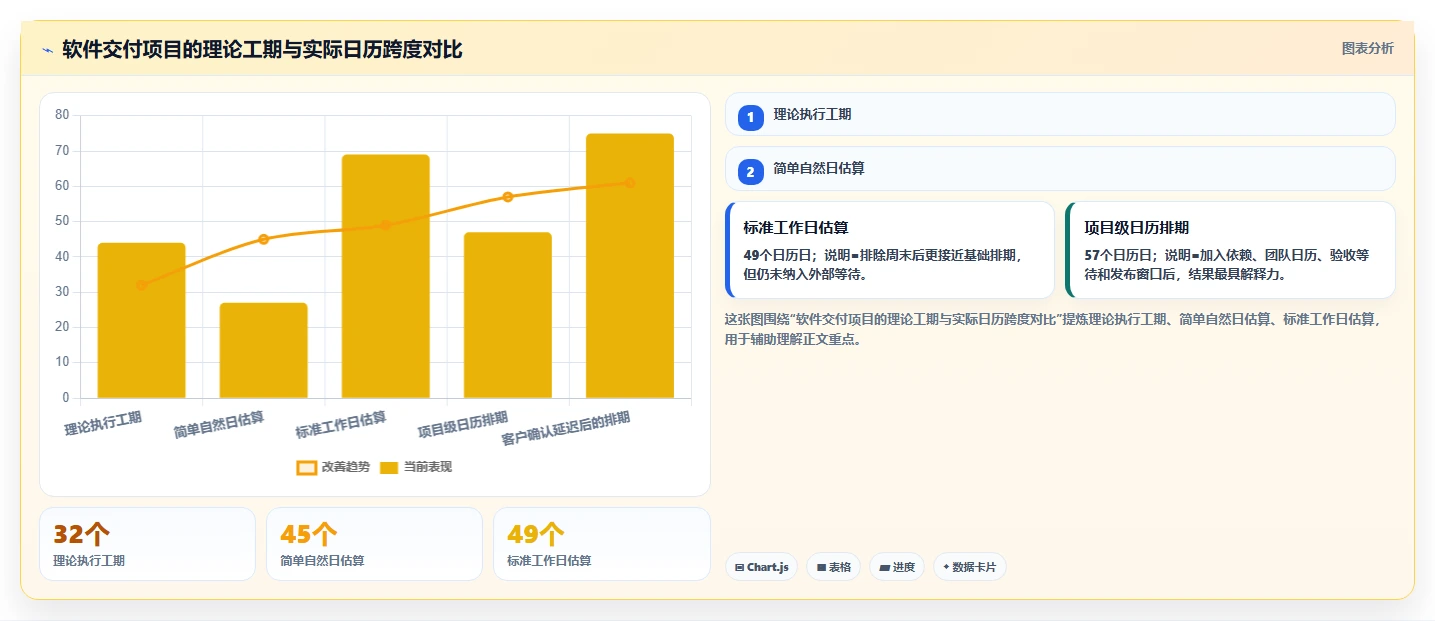Click the 32个 理论执行工期 stat card
The image size is (1435, 621).
(x=147, y=544)
